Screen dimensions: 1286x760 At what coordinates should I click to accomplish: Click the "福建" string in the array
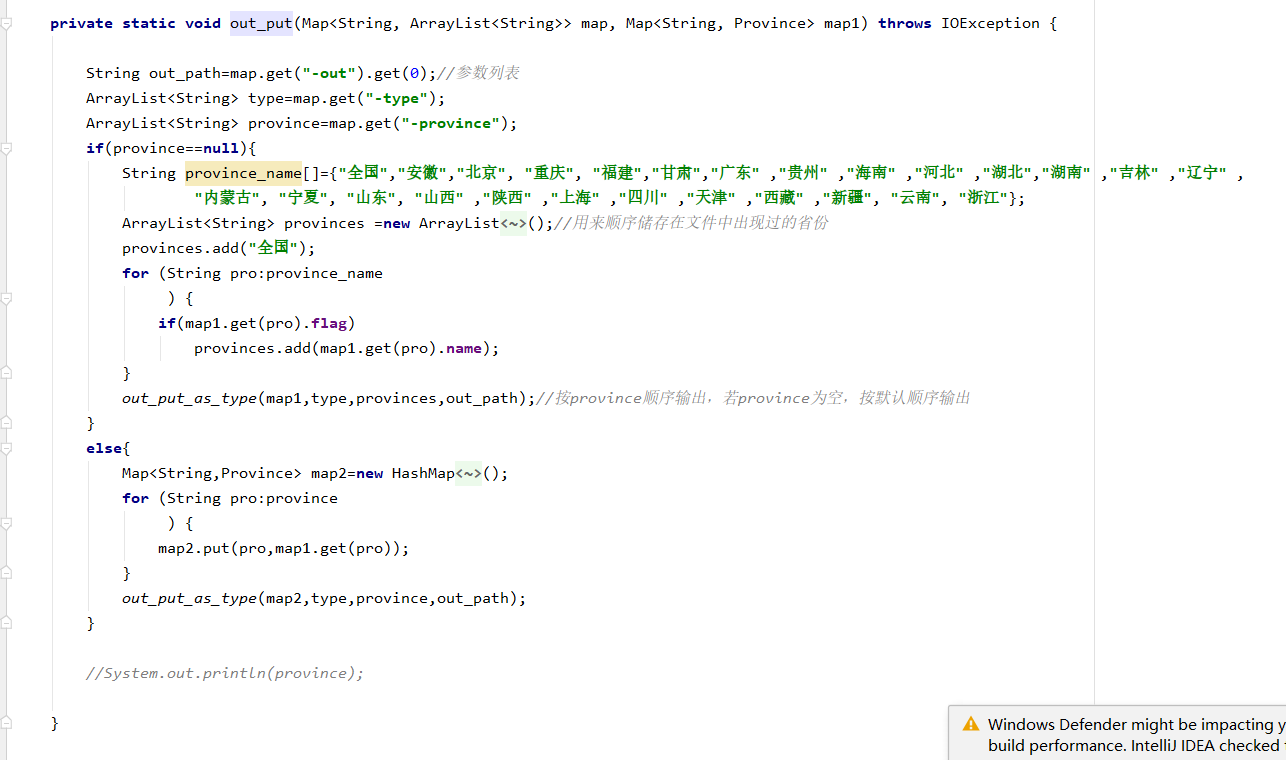(x=616, y=173)
